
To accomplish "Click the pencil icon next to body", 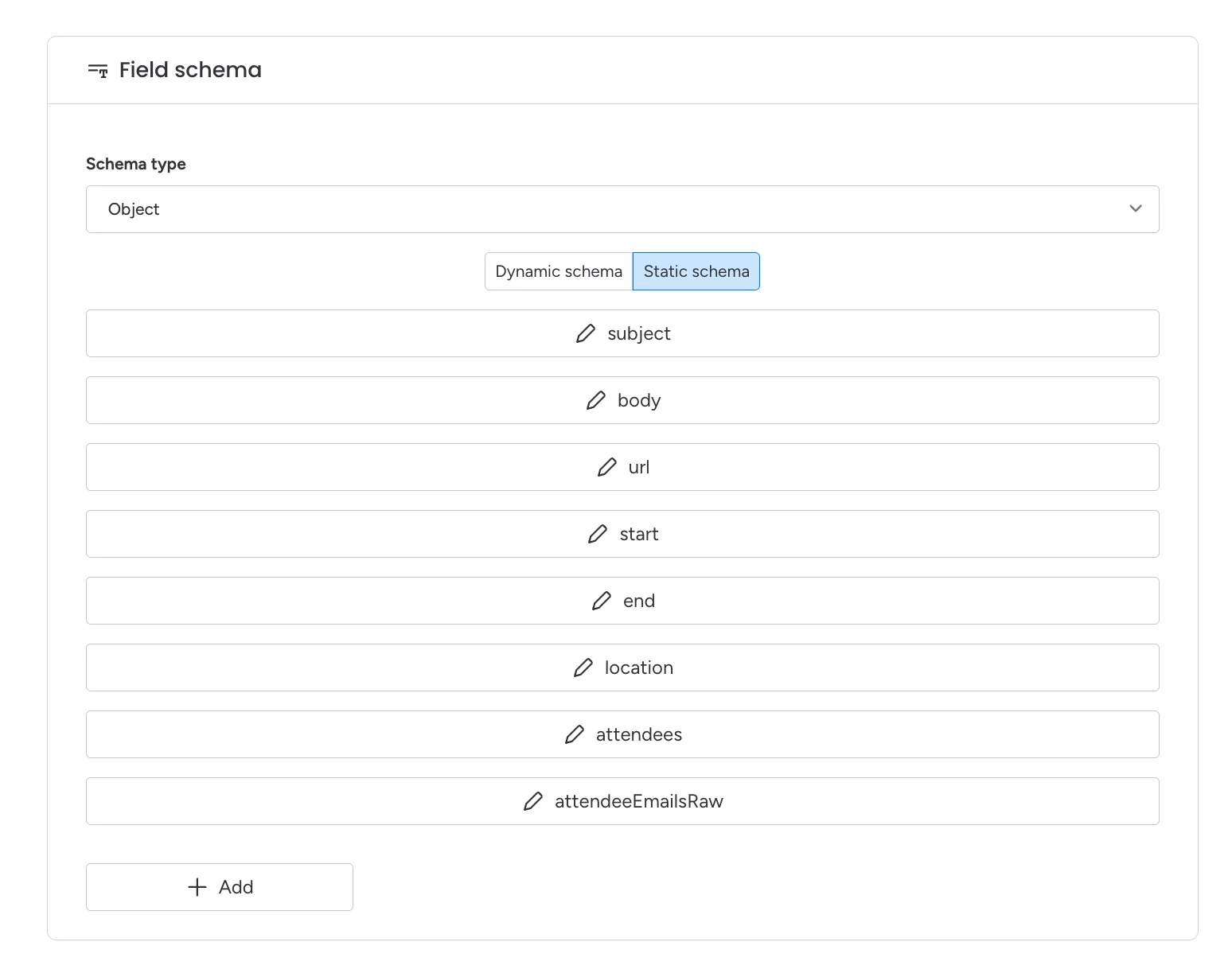I will pyautogui.click(x=596, y=400).
